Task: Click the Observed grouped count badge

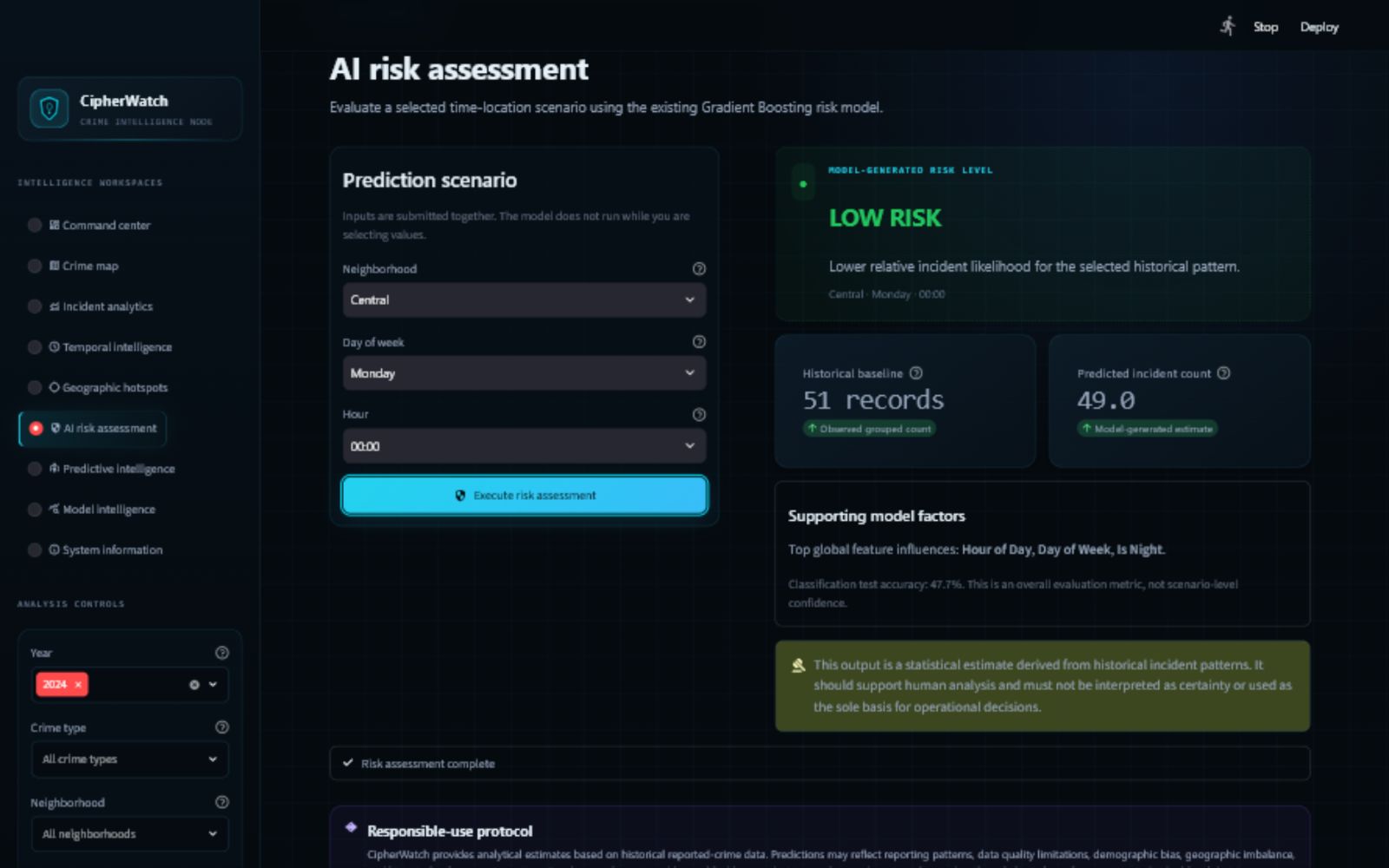Action: 869,429
